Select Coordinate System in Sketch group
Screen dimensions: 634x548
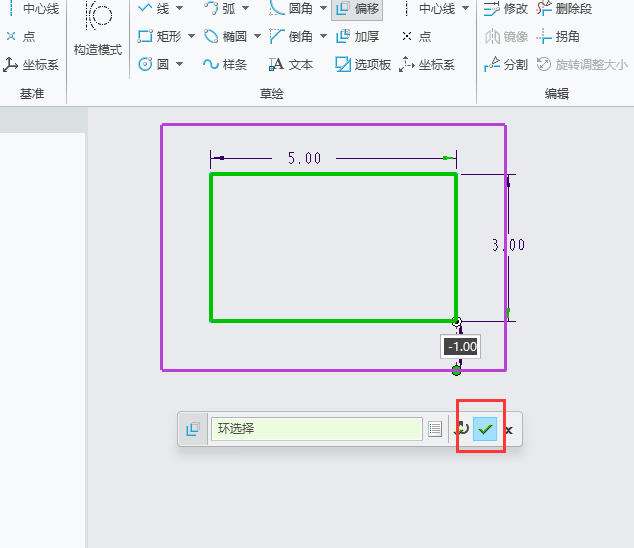(x=427, y=64)
